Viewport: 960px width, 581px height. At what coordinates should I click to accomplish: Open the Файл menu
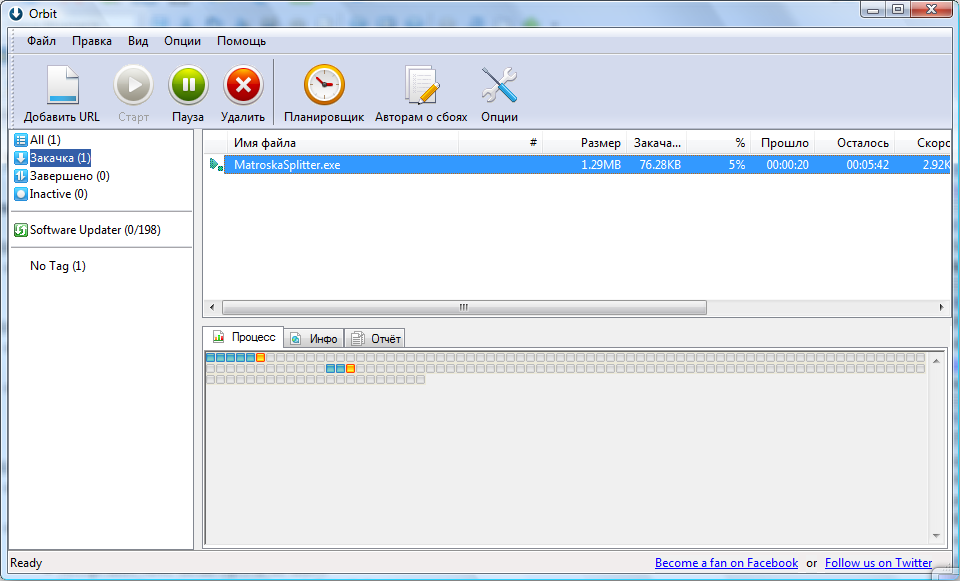(x=41, y=41)
